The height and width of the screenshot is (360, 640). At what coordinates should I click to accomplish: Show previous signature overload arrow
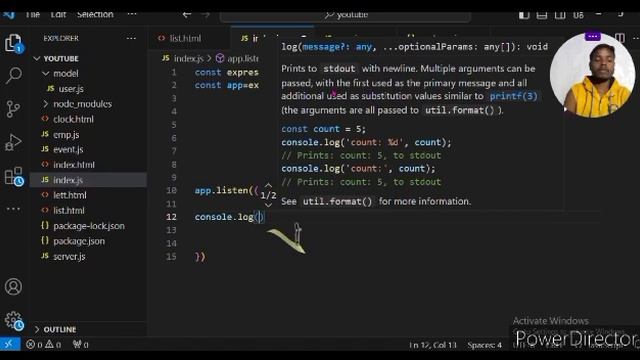268,186
